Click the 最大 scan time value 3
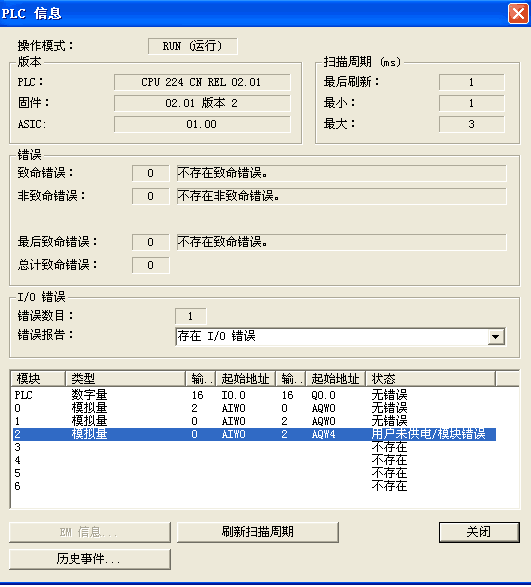 click(x=471, y=124)
